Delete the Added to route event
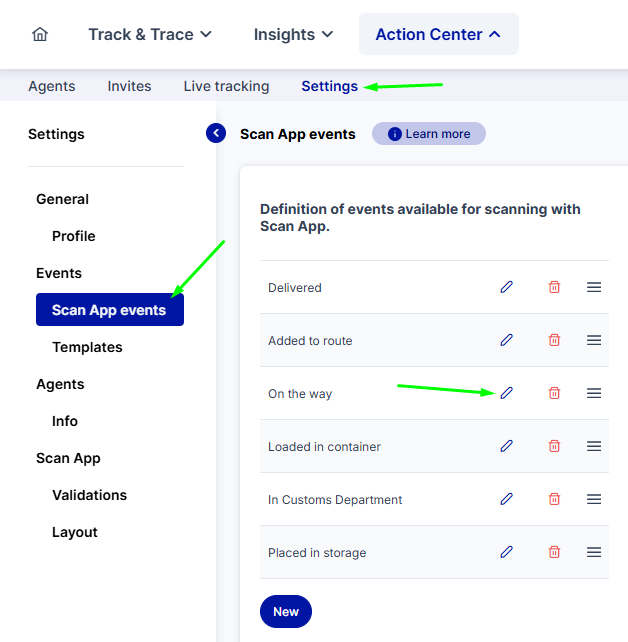Viewport: 628px width, 642px height. (554, 340)
